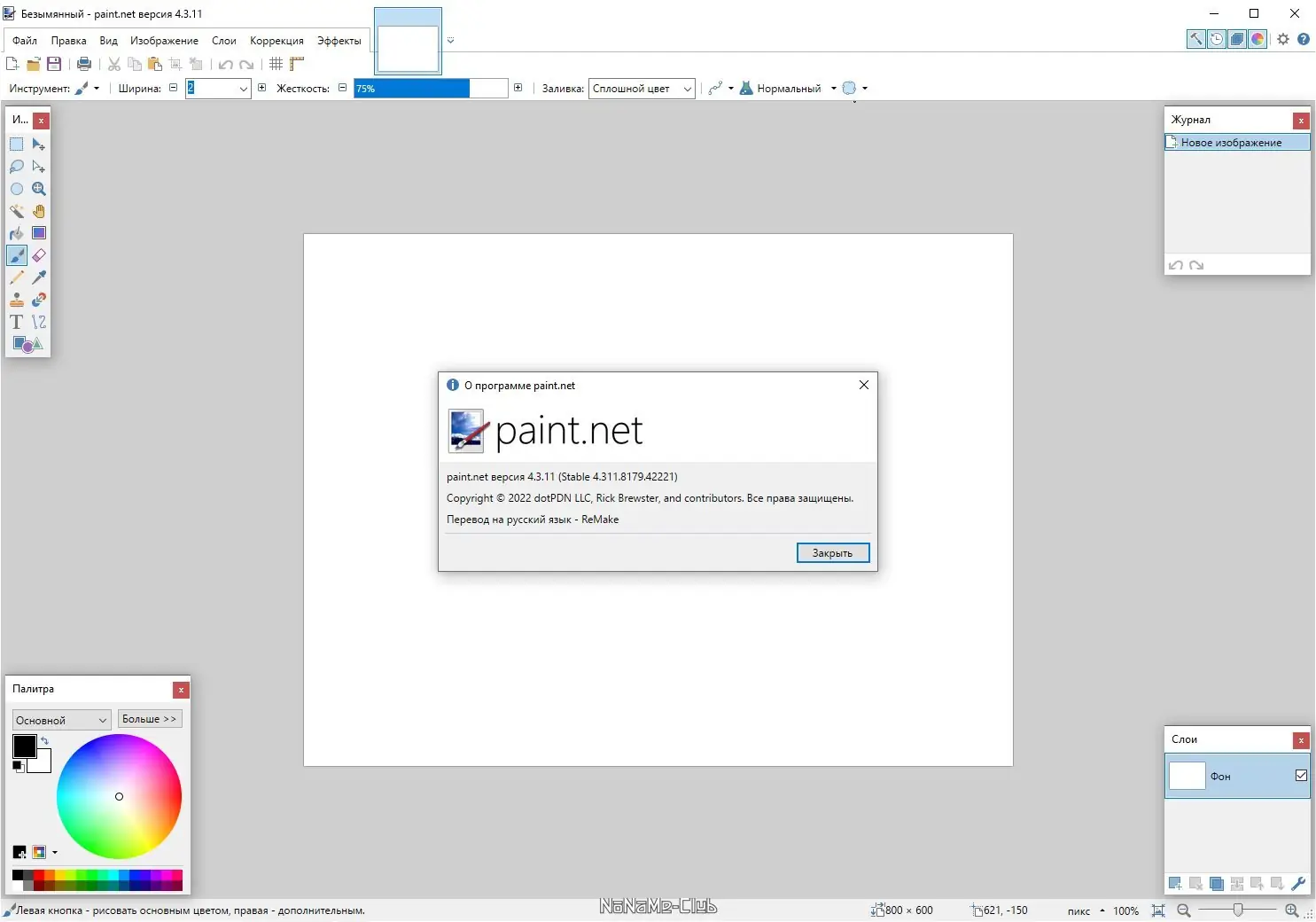Viewport: 1316px width, 922px height.
Task: Open the Слои menu
Action: 224,41
